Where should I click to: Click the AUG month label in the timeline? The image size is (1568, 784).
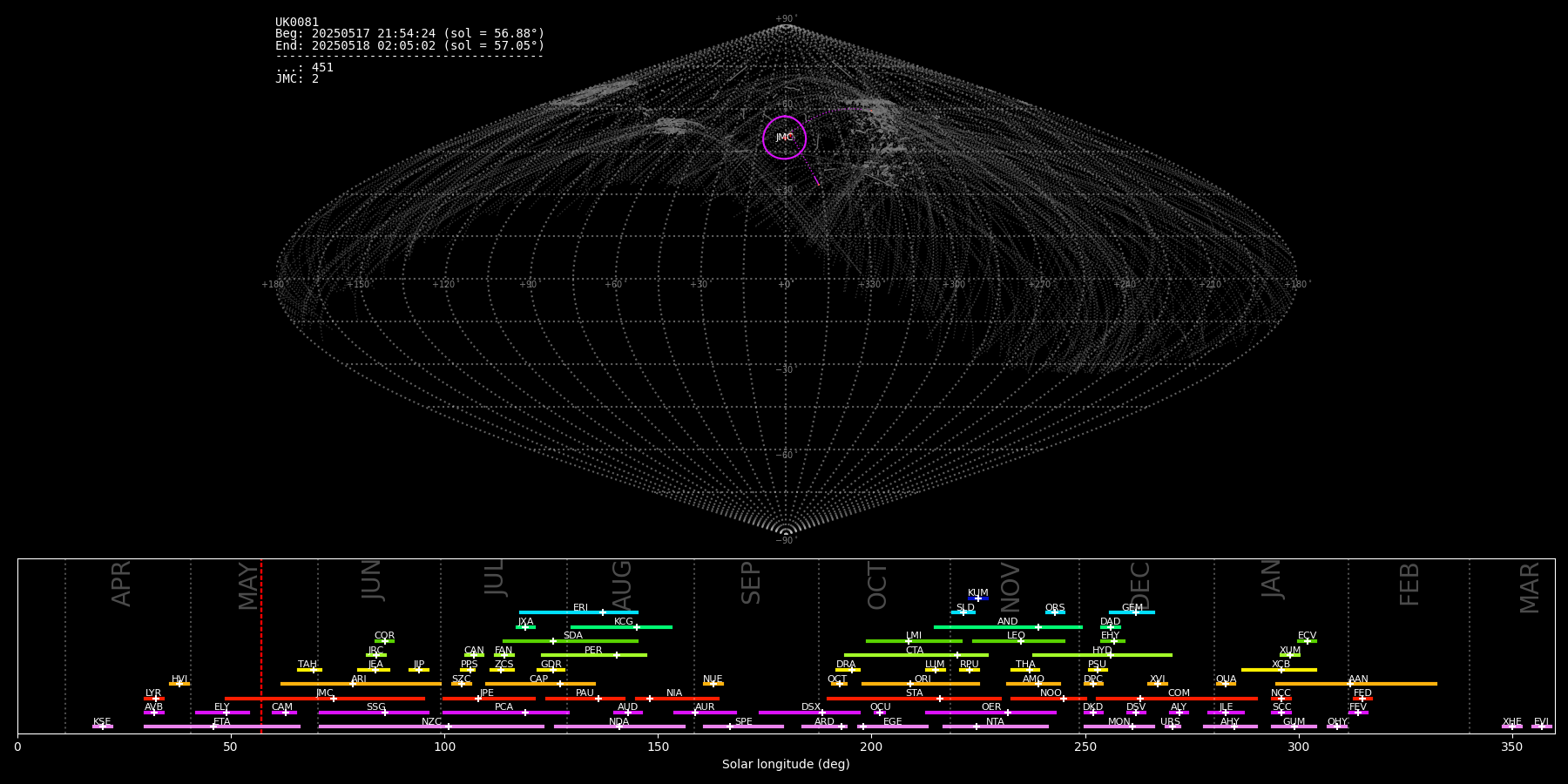[x=622, y=584]
